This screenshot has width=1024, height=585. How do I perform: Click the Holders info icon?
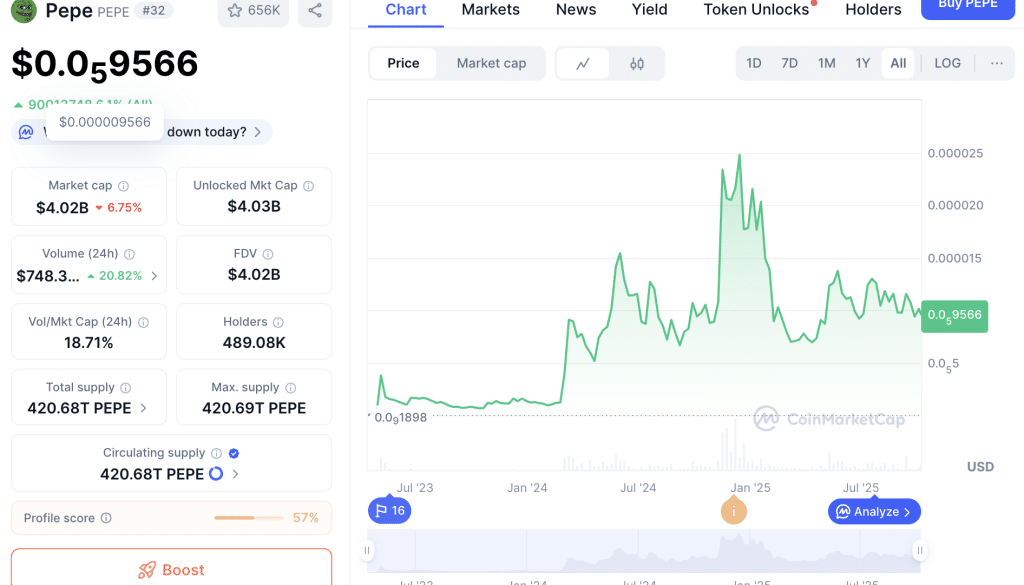click(x=278, y=322)
